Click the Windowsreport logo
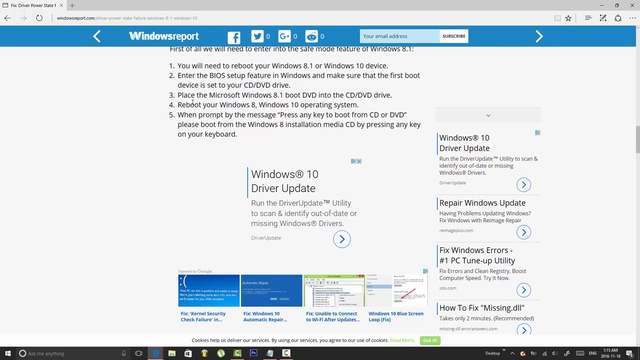Image resolution: width=640 pixels, height=360 pixels. 164,36
